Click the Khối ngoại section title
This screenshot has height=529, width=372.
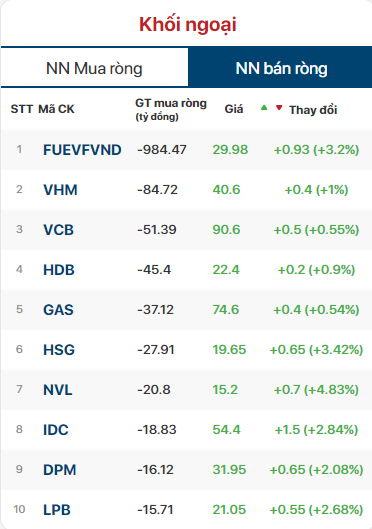188,25
